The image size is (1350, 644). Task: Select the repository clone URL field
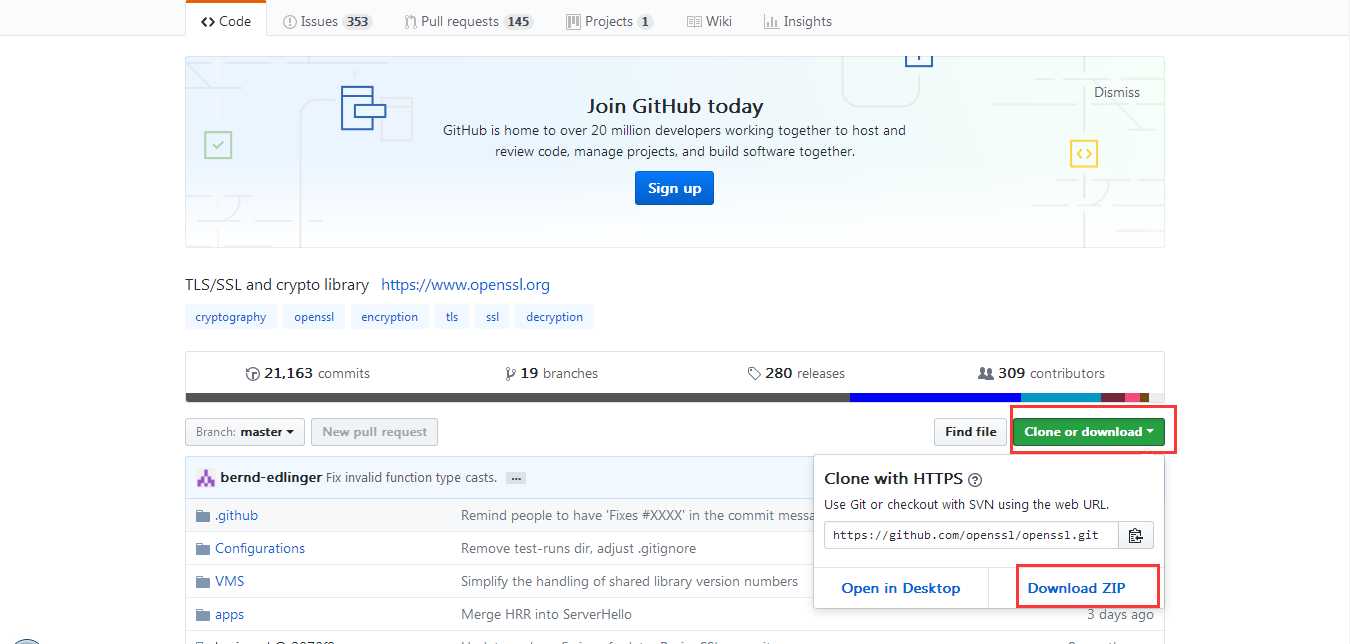[x=970, y=535]
